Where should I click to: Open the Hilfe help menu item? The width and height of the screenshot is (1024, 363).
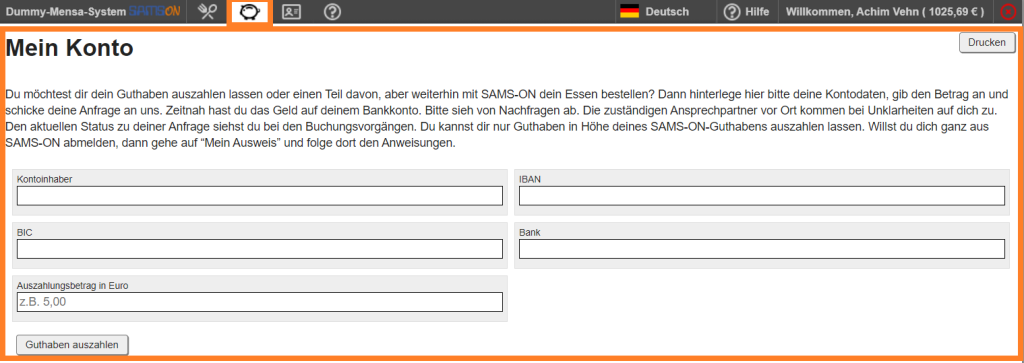[746, 12]
